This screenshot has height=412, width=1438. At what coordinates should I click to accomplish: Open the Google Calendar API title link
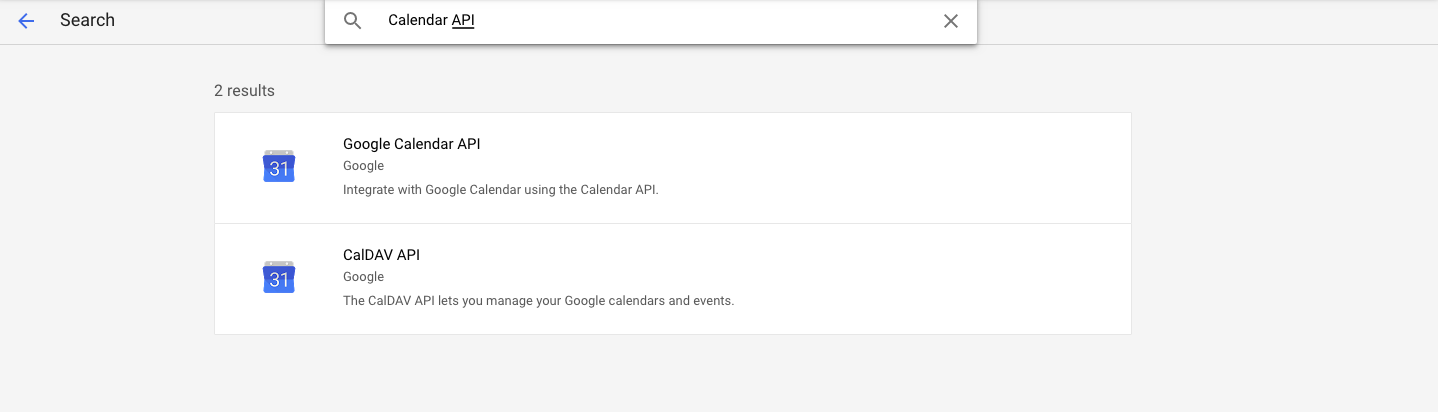pyautogui.click(x=411, y=144)
